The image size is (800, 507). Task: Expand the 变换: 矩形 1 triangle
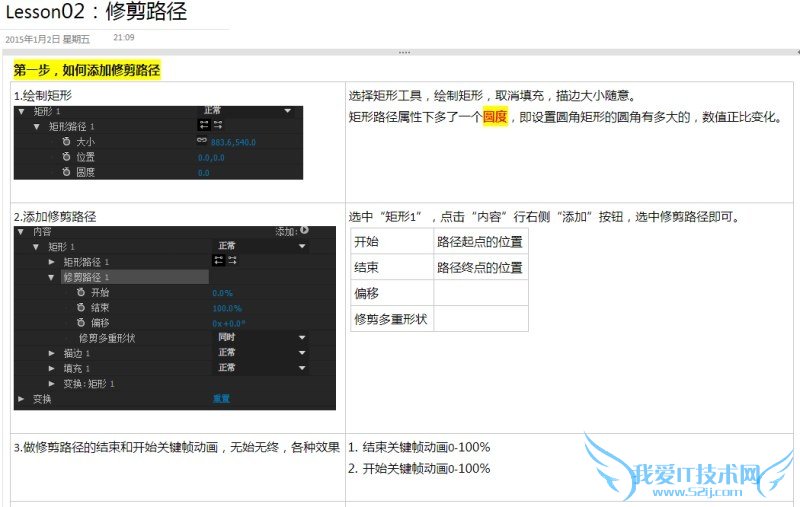click(52, 383)
